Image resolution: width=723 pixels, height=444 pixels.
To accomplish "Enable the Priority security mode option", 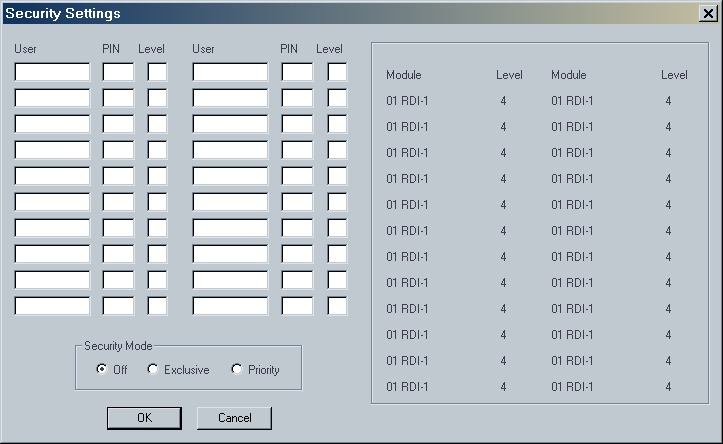I will (236, 369).
